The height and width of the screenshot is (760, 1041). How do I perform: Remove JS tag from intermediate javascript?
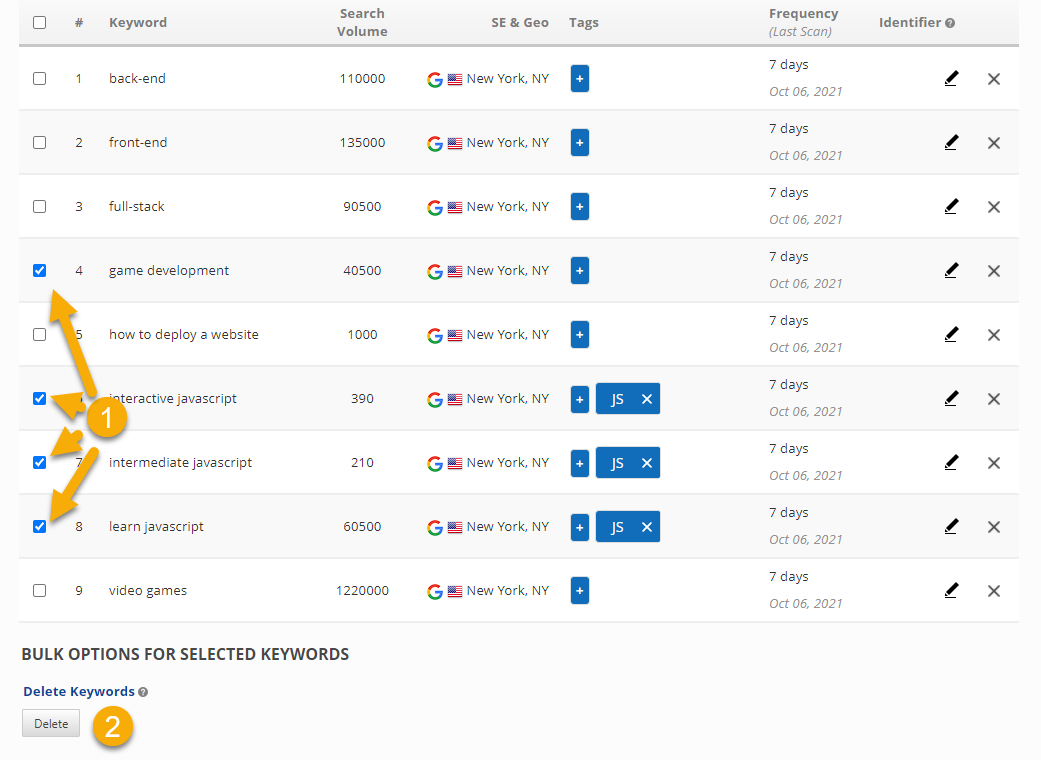pyautogui.click(x=647, y=463)
